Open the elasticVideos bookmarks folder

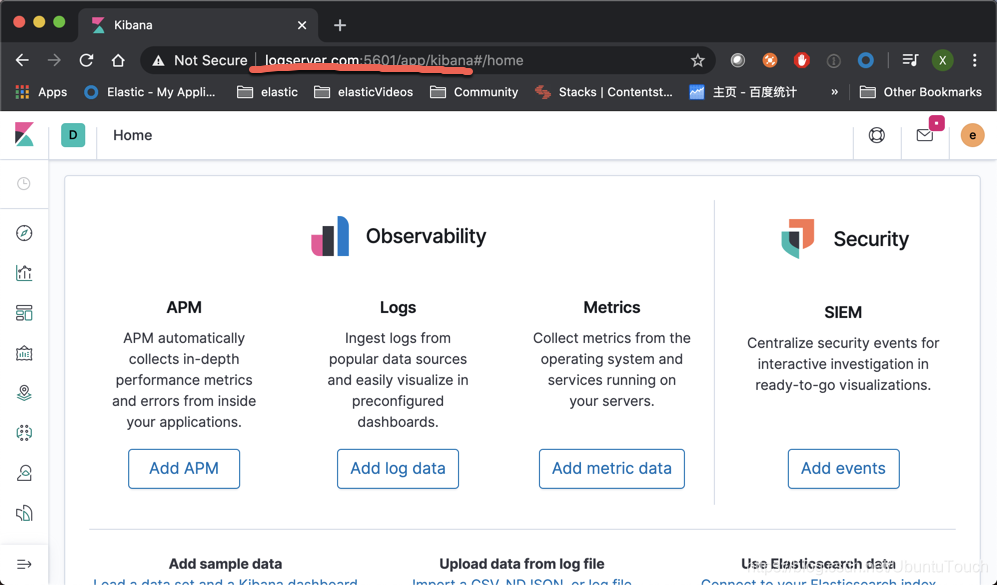click(x=364, y=92)
